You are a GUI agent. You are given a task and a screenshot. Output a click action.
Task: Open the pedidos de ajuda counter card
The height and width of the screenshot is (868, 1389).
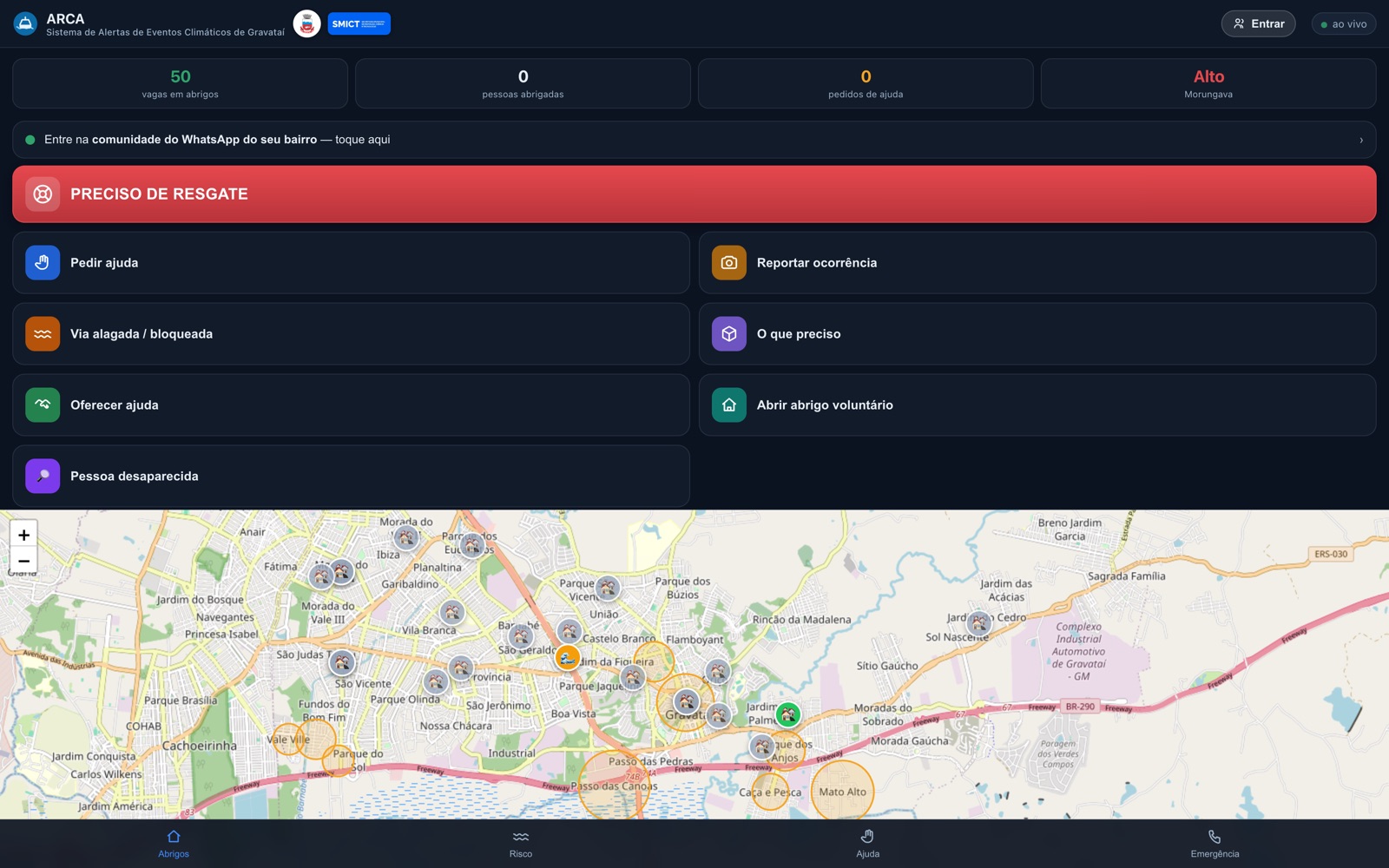tap(866, 83)
